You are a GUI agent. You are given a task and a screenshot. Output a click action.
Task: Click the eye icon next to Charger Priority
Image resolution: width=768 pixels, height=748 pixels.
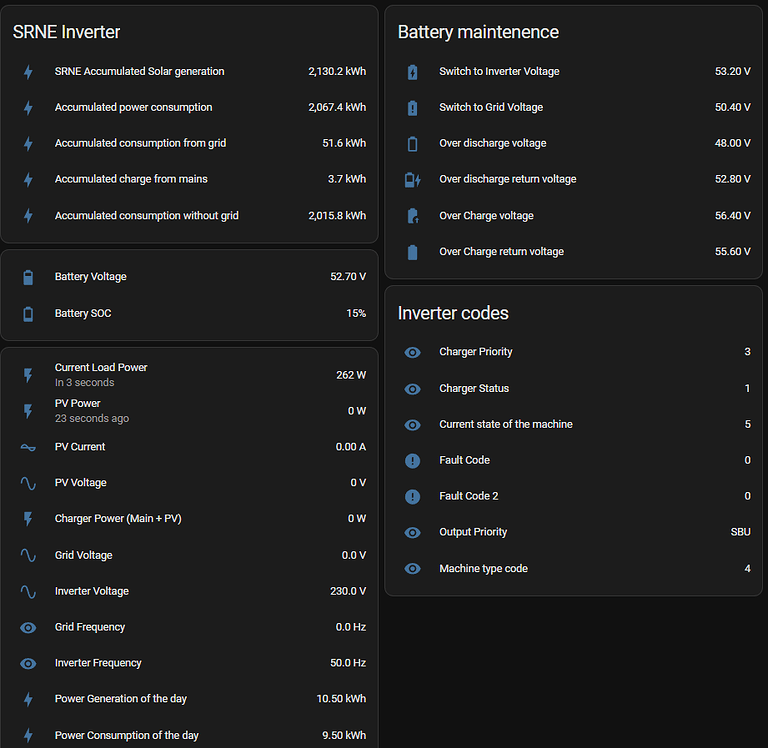[x=412, y=352]
